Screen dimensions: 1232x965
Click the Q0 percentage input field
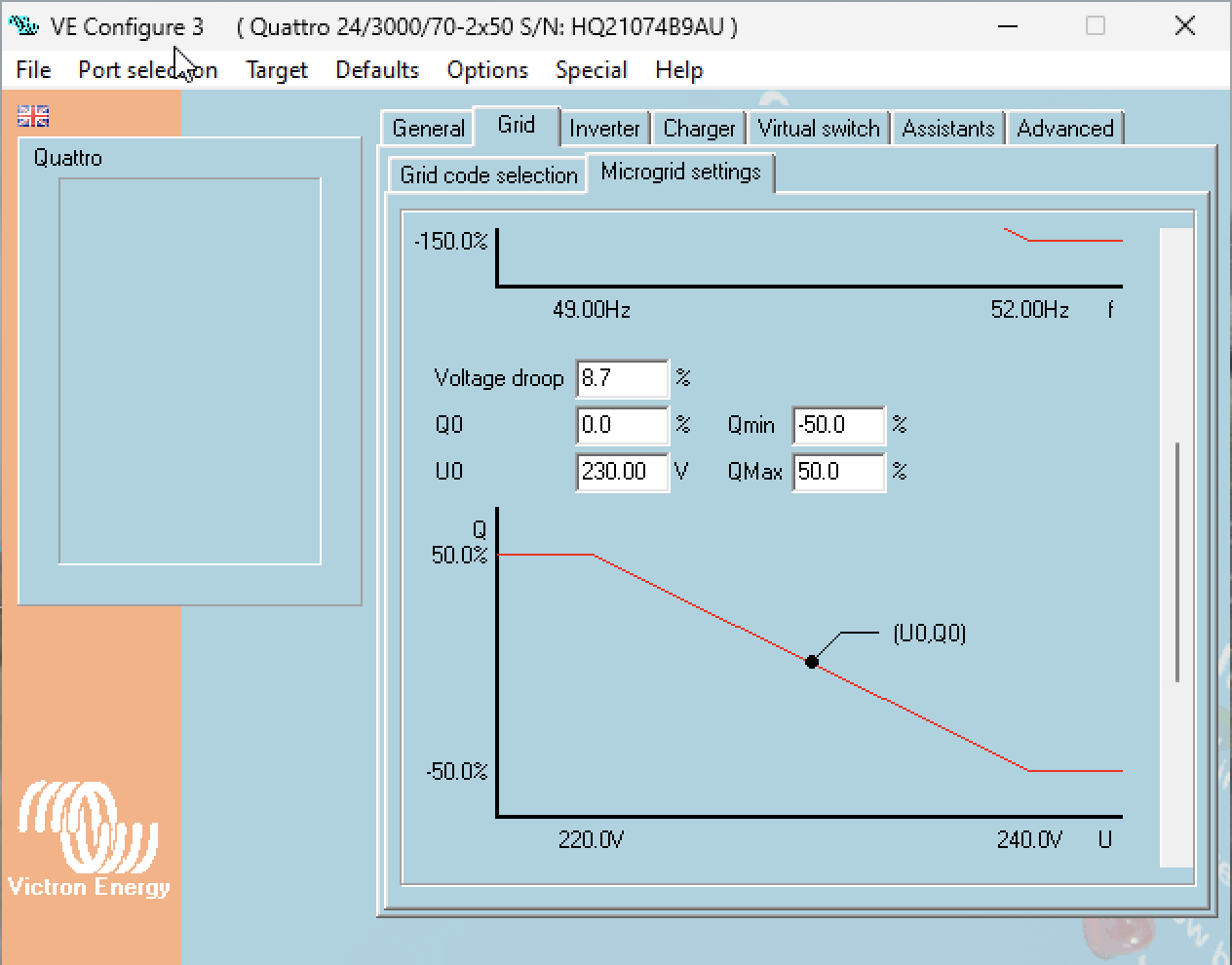(622, 425)
